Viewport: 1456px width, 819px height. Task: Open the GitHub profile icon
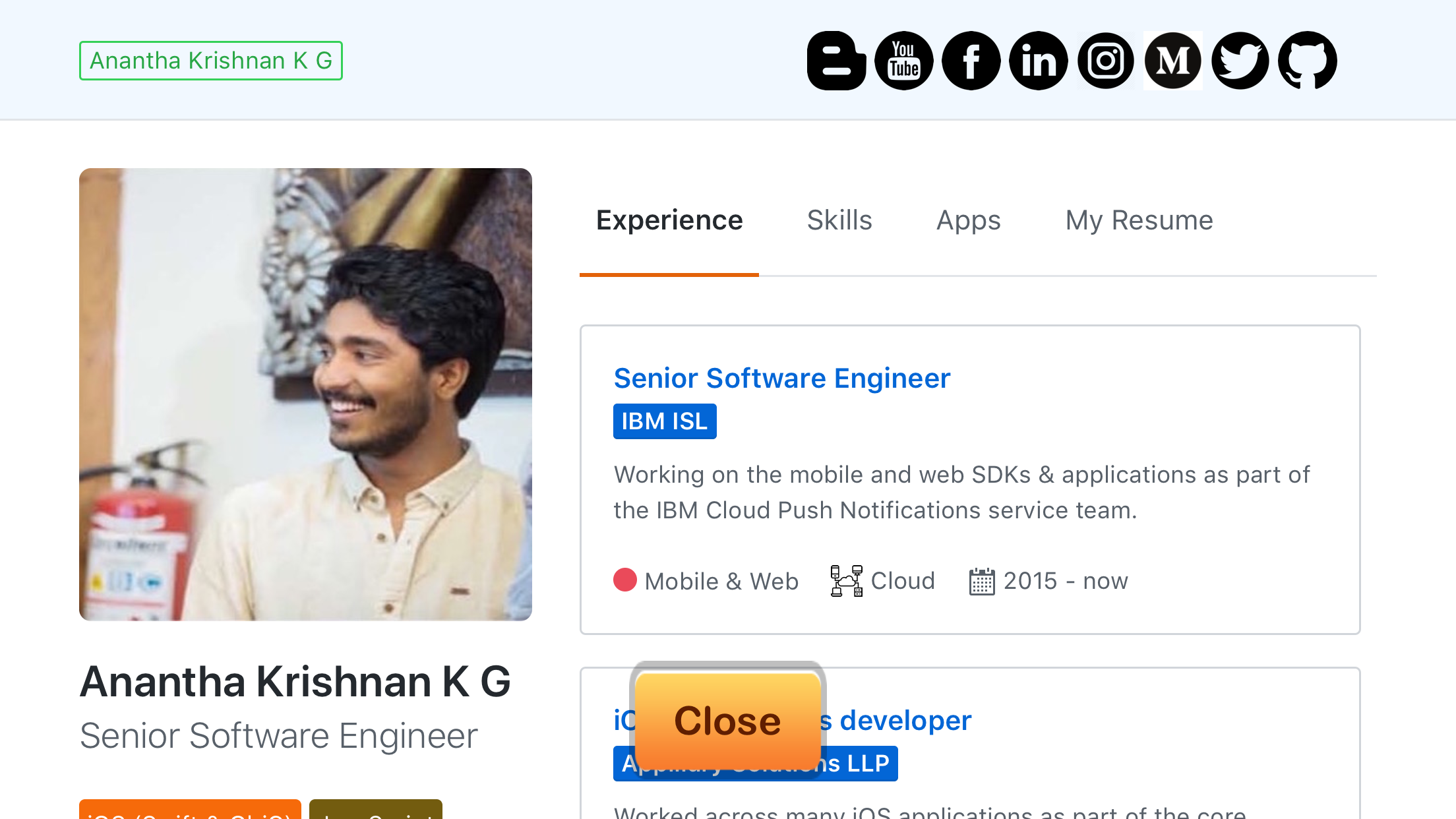tap(1307, 61)
